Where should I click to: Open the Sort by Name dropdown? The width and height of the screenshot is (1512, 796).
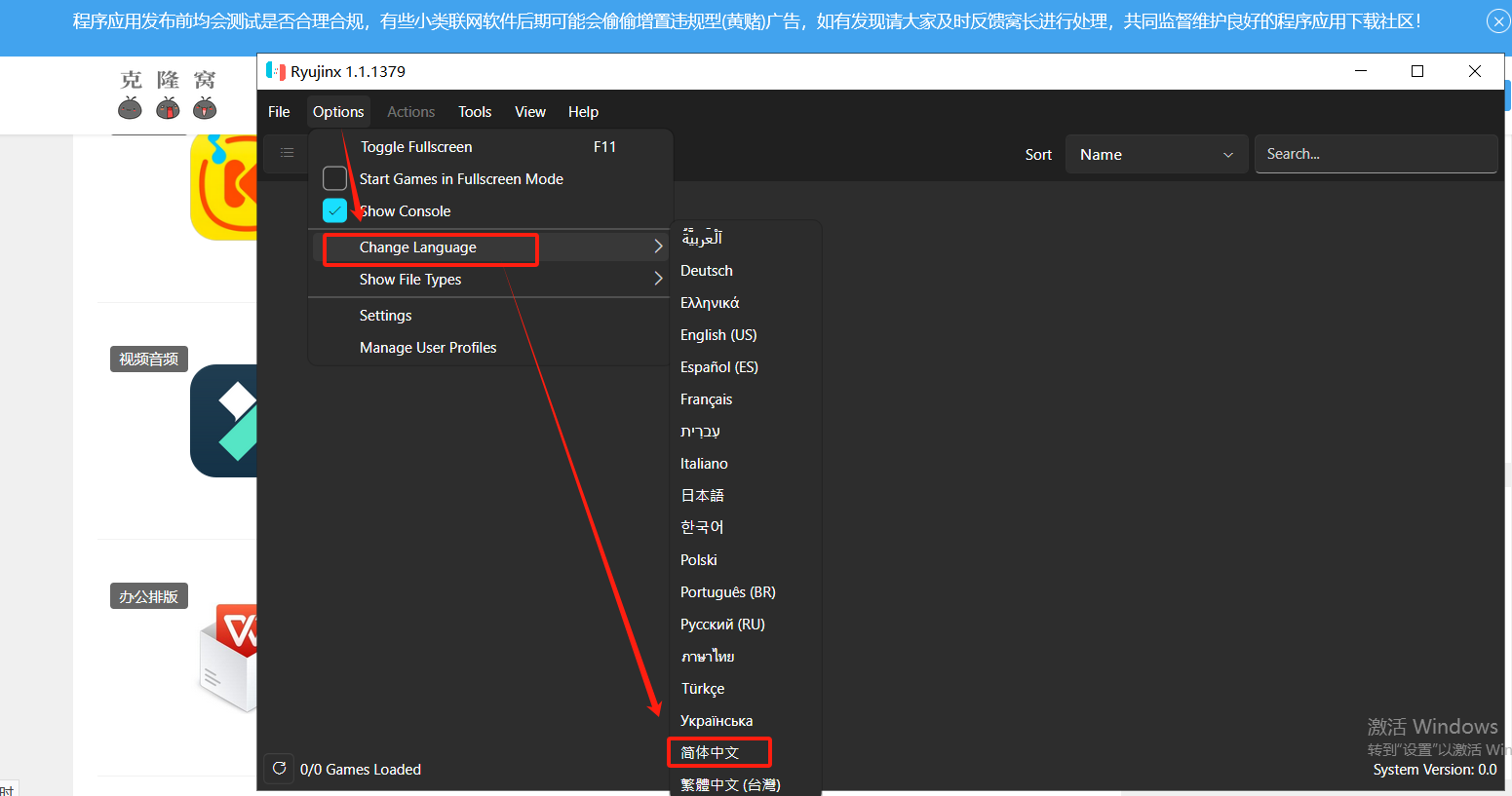(1156, 155)
